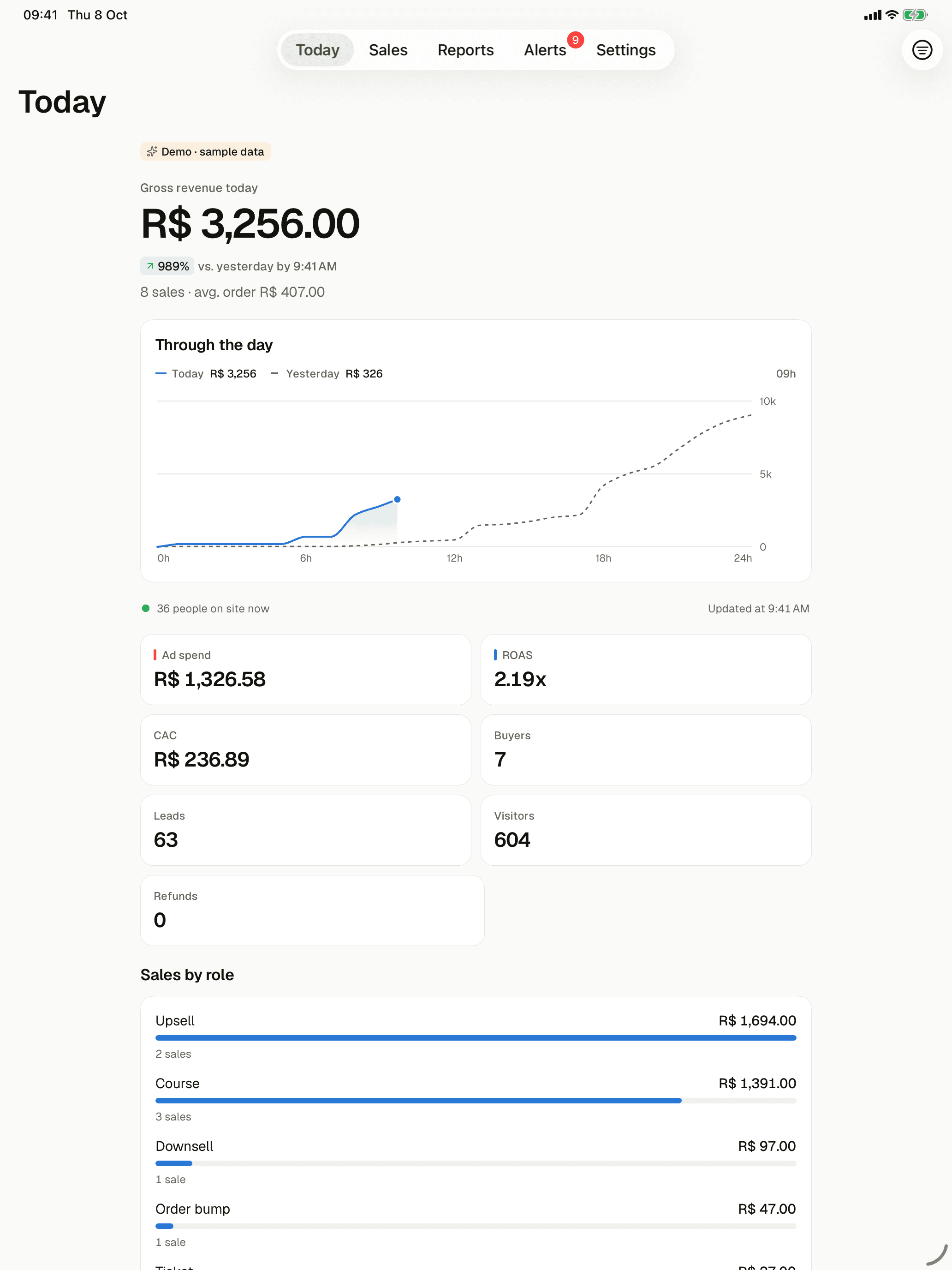Check the Wi-Fi icon in status bar
Screen dimensions: 952x1270
(892, 15)
